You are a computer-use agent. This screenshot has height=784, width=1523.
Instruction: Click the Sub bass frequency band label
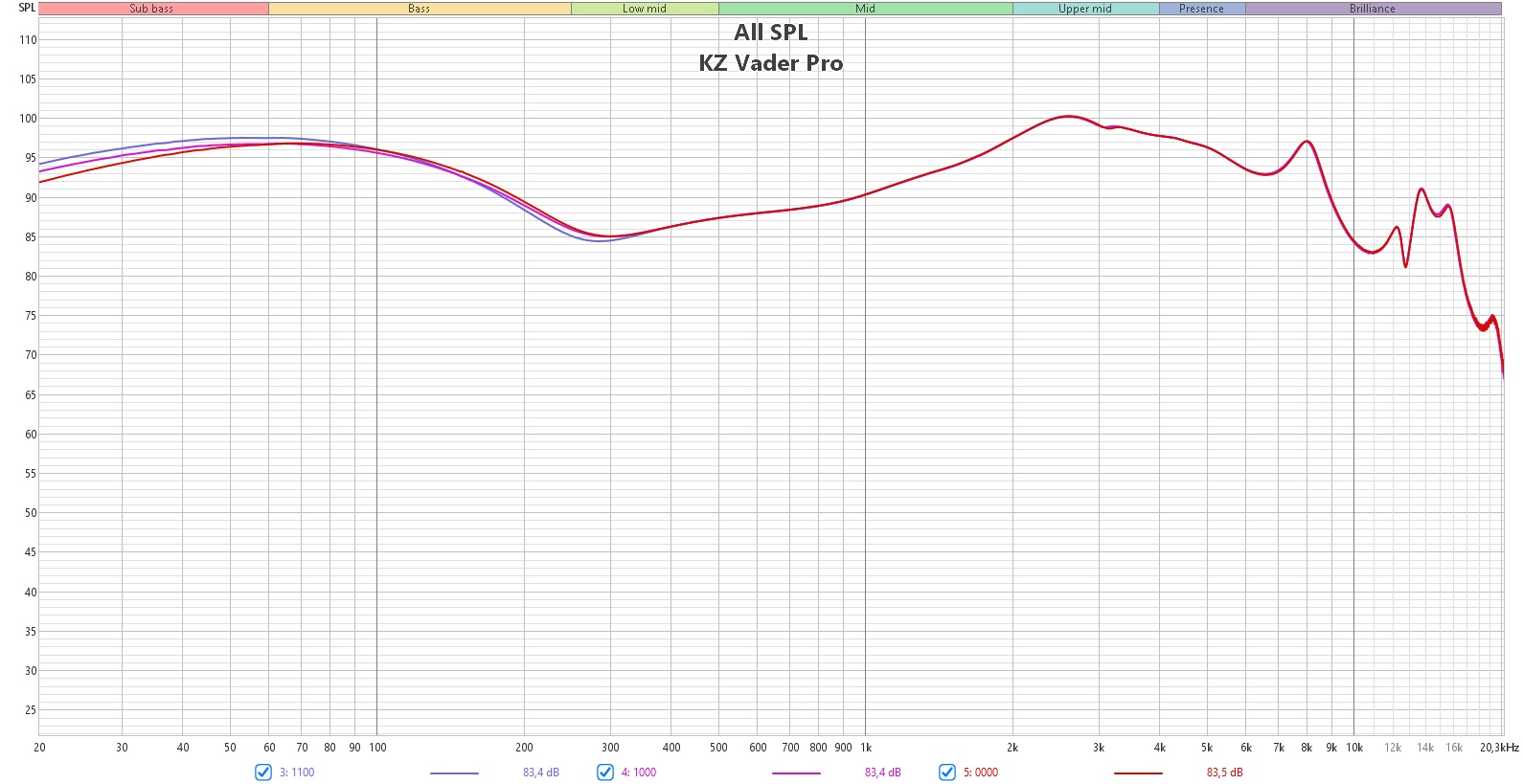[152, 9]
